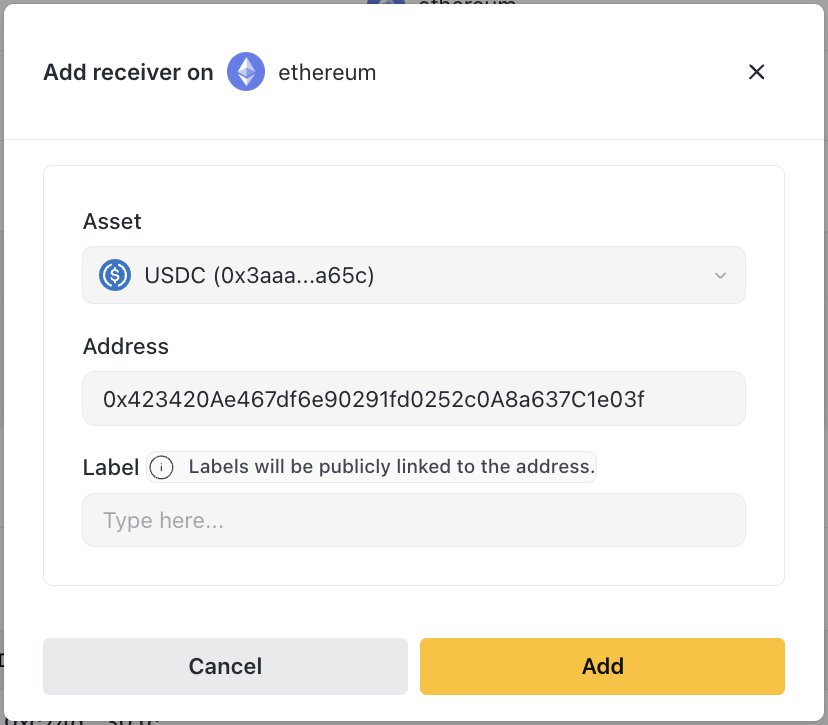This screenshot has height=725, width=828.
Task: Click the blank footer strip beneath Cancel button
Action: [225, 708]
